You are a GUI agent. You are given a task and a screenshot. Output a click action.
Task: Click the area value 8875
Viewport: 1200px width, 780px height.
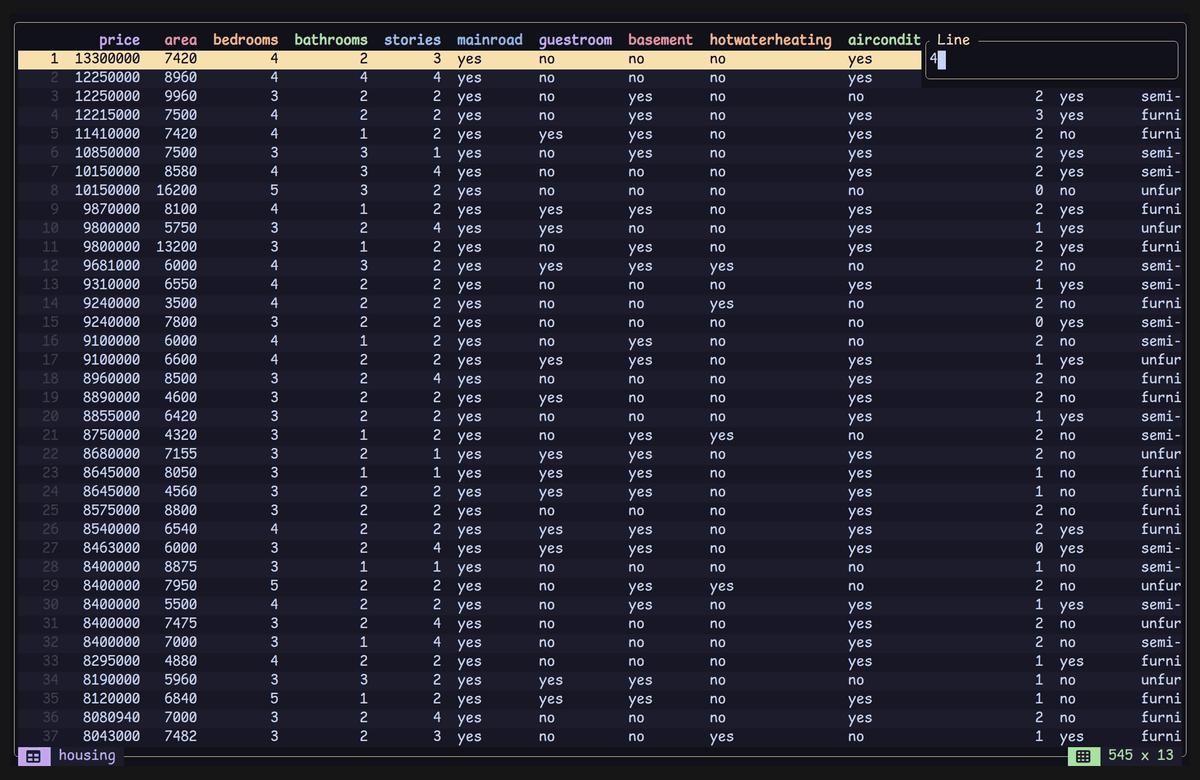pyautogui.click(x=181, y=568)
